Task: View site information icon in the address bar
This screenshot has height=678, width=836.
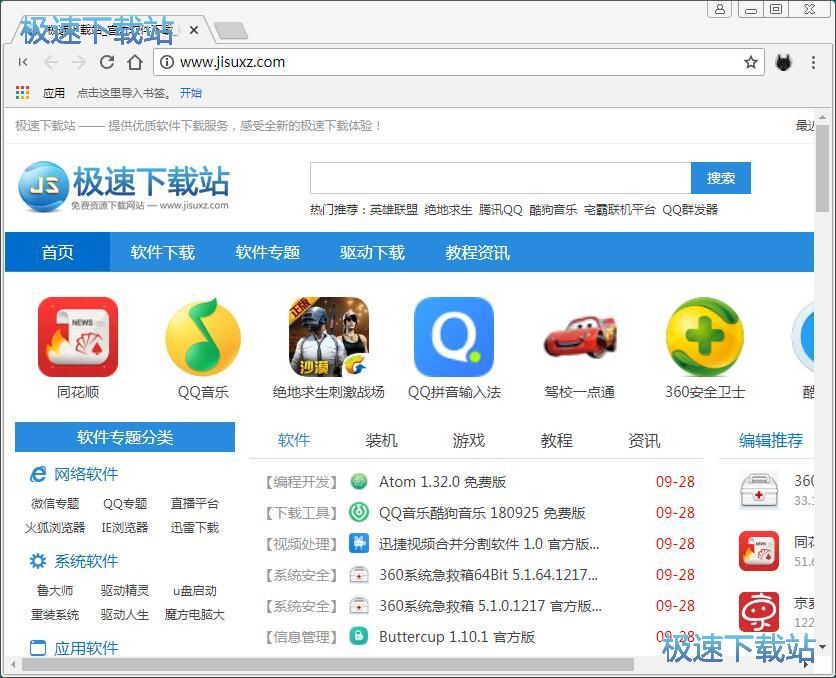Action: coord(167,62)
